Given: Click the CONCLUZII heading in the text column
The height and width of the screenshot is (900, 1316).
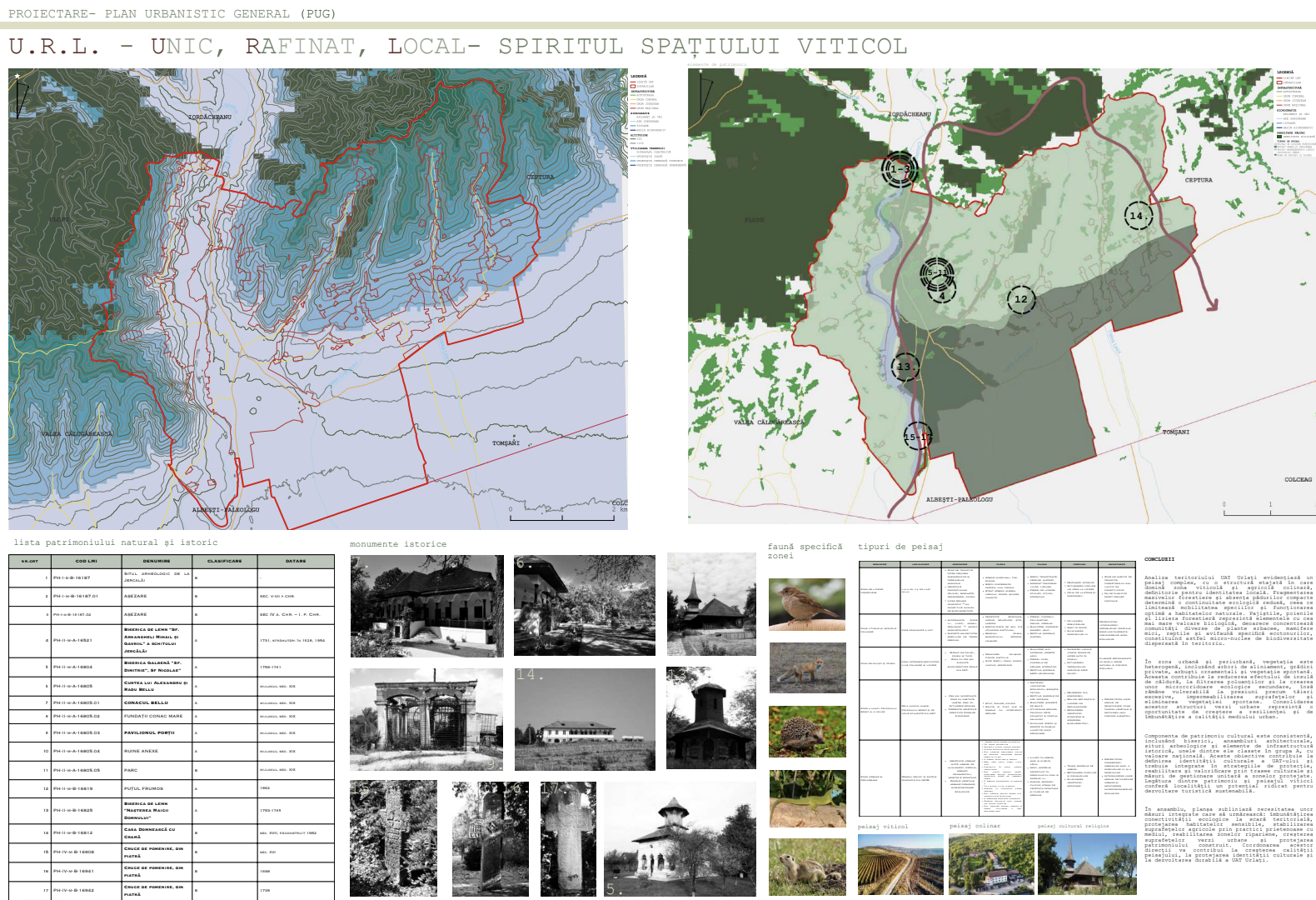Looking at the screenshot, I should coord(1159,559).
